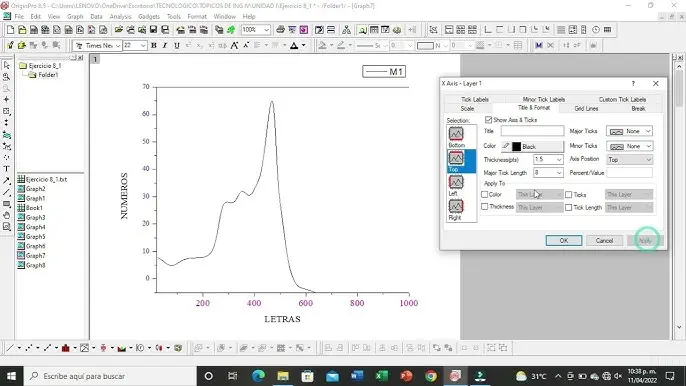Click the Percent/Value input field

630,173
